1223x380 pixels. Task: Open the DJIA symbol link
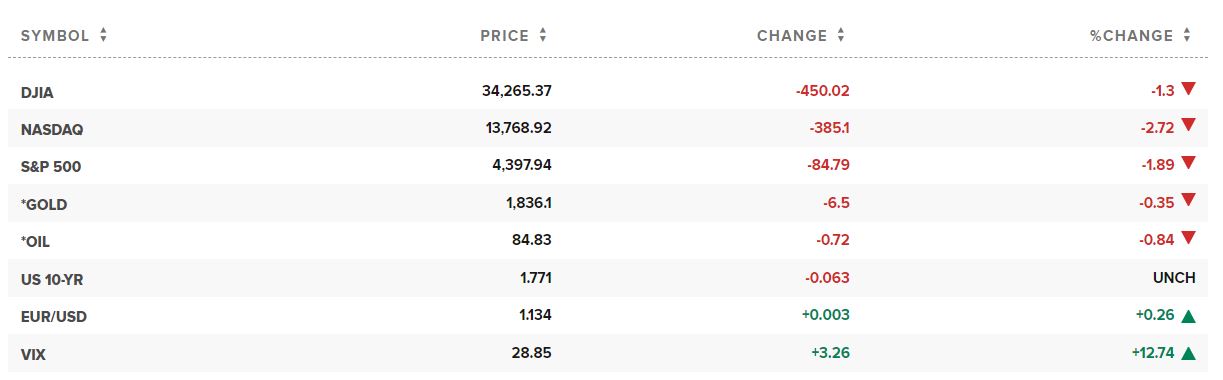pos(37,92)
